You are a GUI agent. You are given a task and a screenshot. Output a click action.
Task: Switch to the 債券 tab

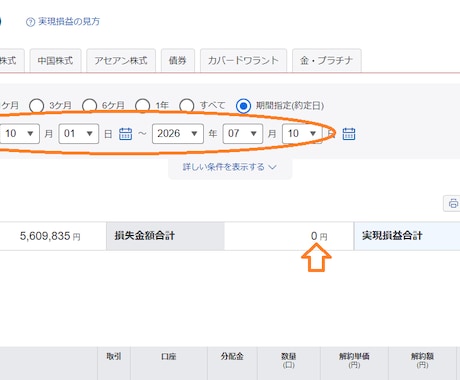coord(178,61)
